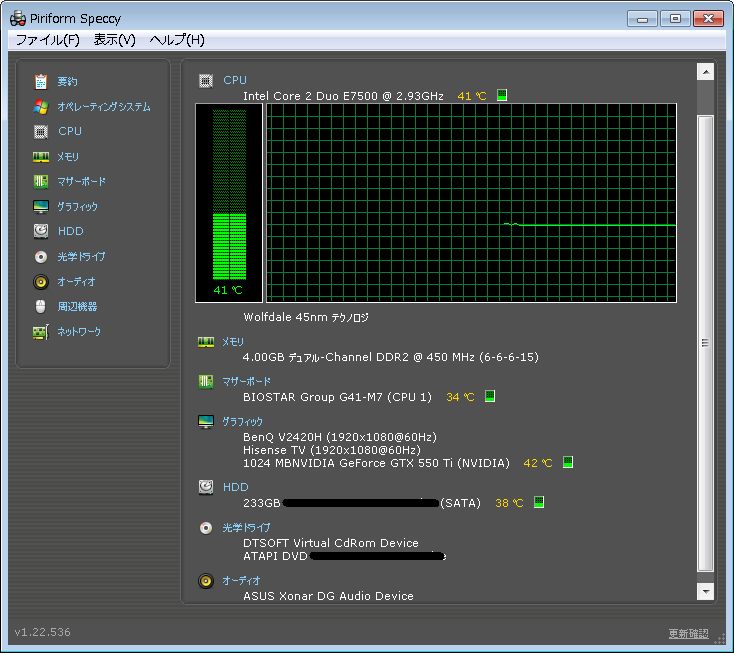Open the メモリ heading link in summary
Screen dimensions: 734x653
point(233,342)
